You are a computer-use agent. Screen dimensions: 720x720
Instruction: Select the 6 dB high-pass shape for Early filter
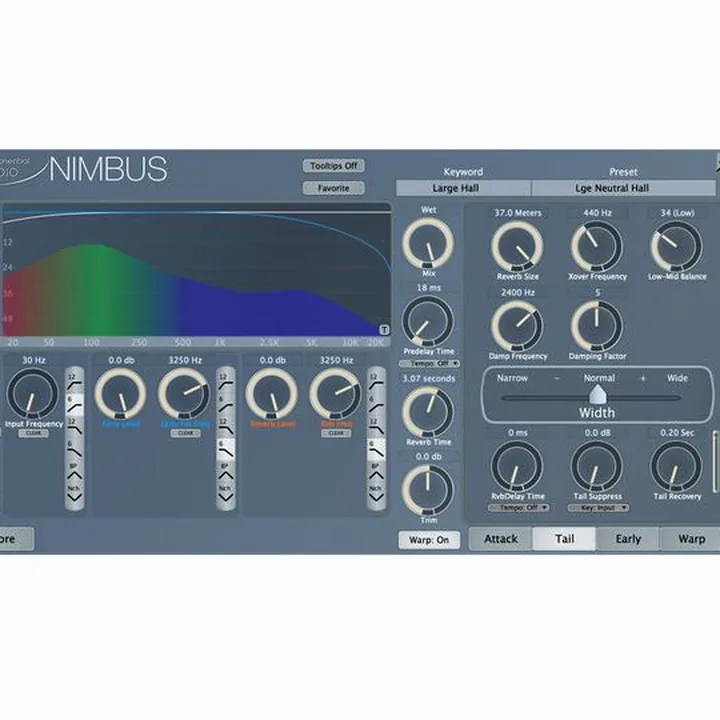225,405
